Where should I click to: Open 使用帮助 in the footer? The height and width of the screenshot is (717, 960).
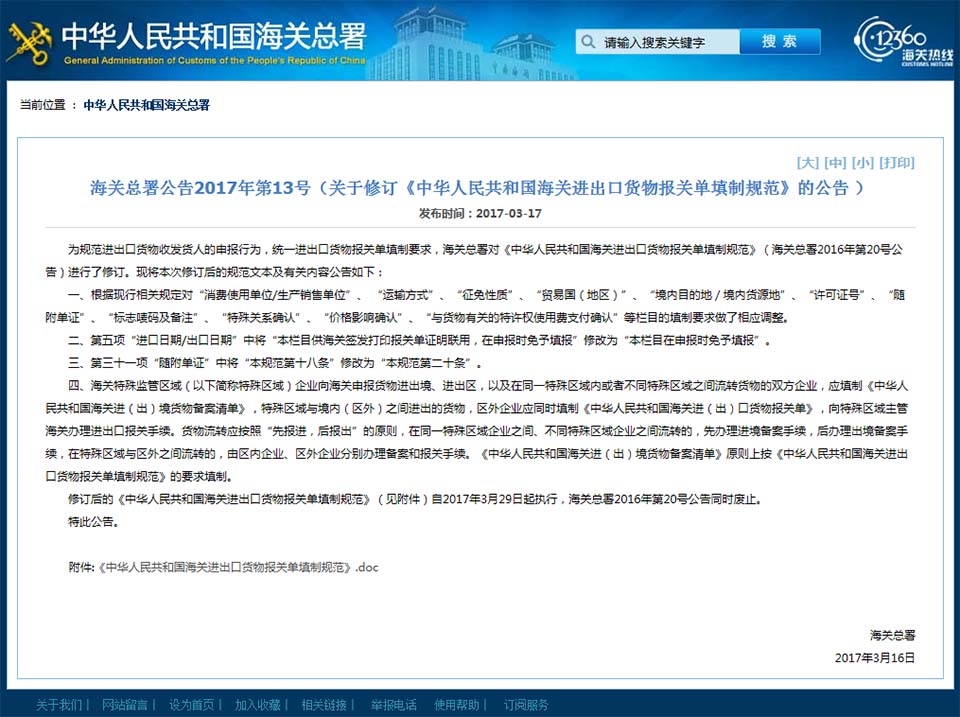click(x=458, y=705)
